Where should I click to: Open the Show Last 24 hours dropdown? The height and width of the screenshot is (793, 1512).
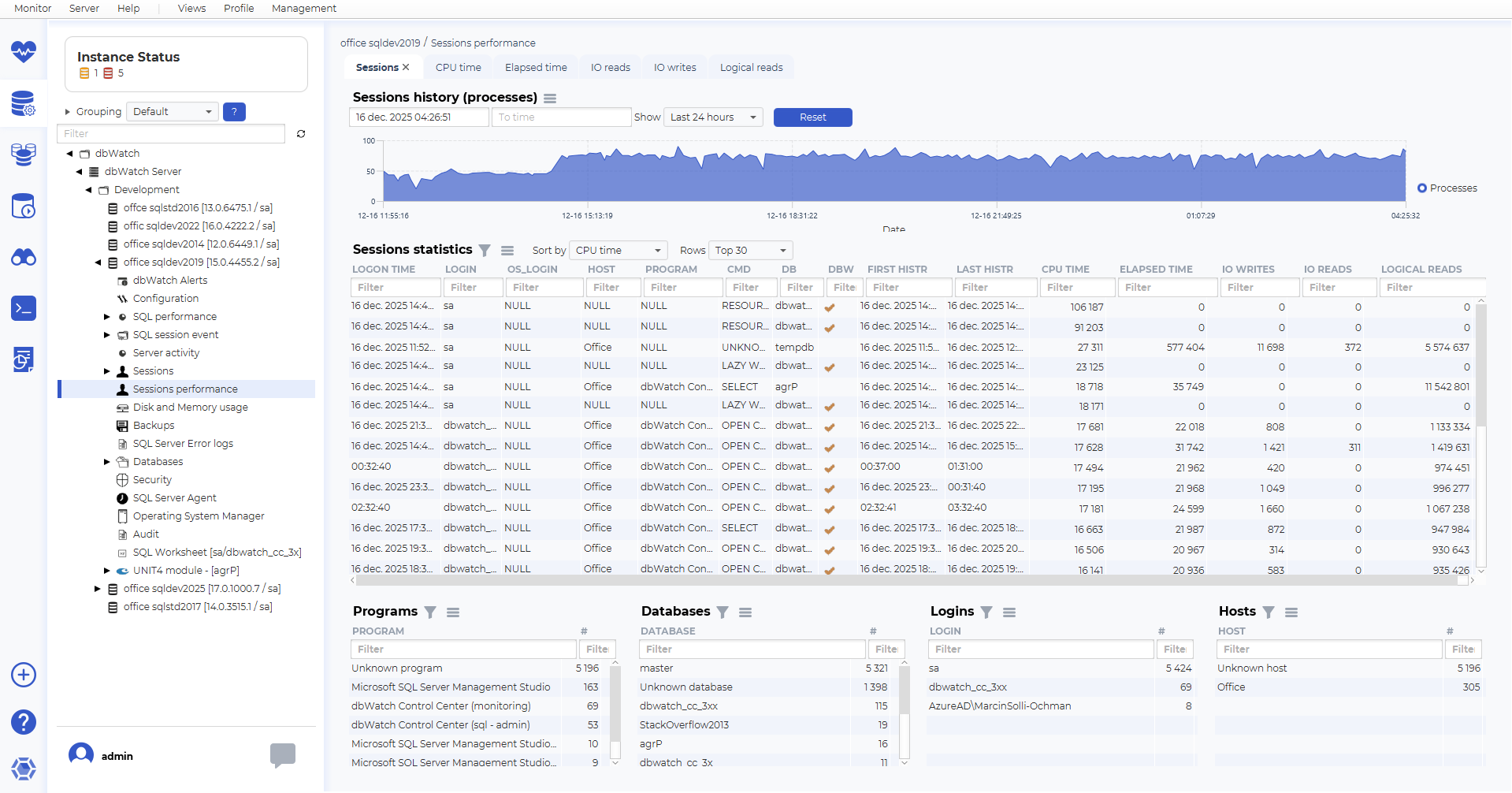pos(713,117)
